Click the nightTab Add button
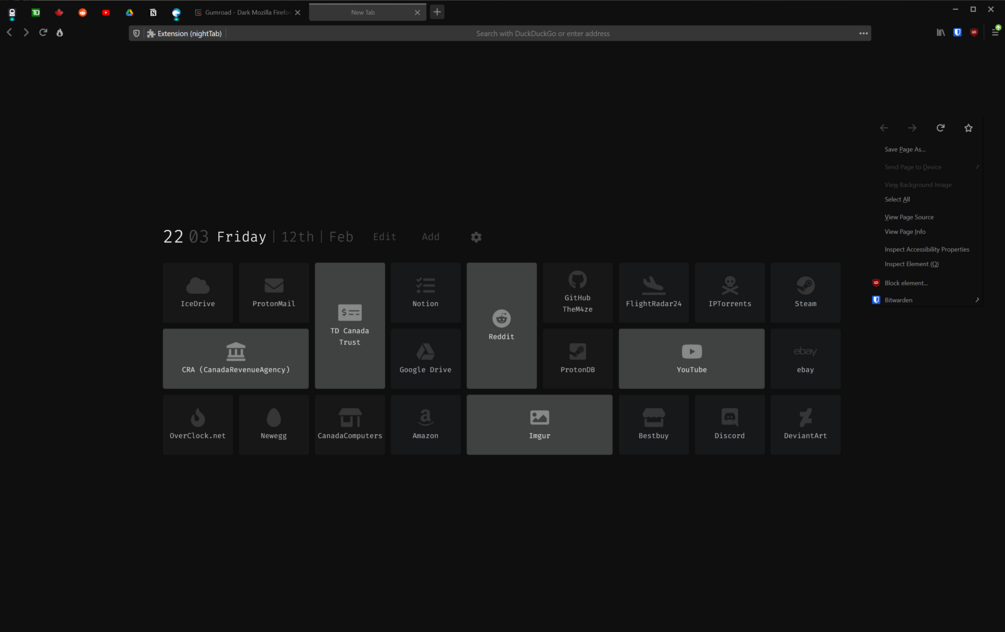The height and width of the screenshot is (632, 1005). (x=431, y=237)
